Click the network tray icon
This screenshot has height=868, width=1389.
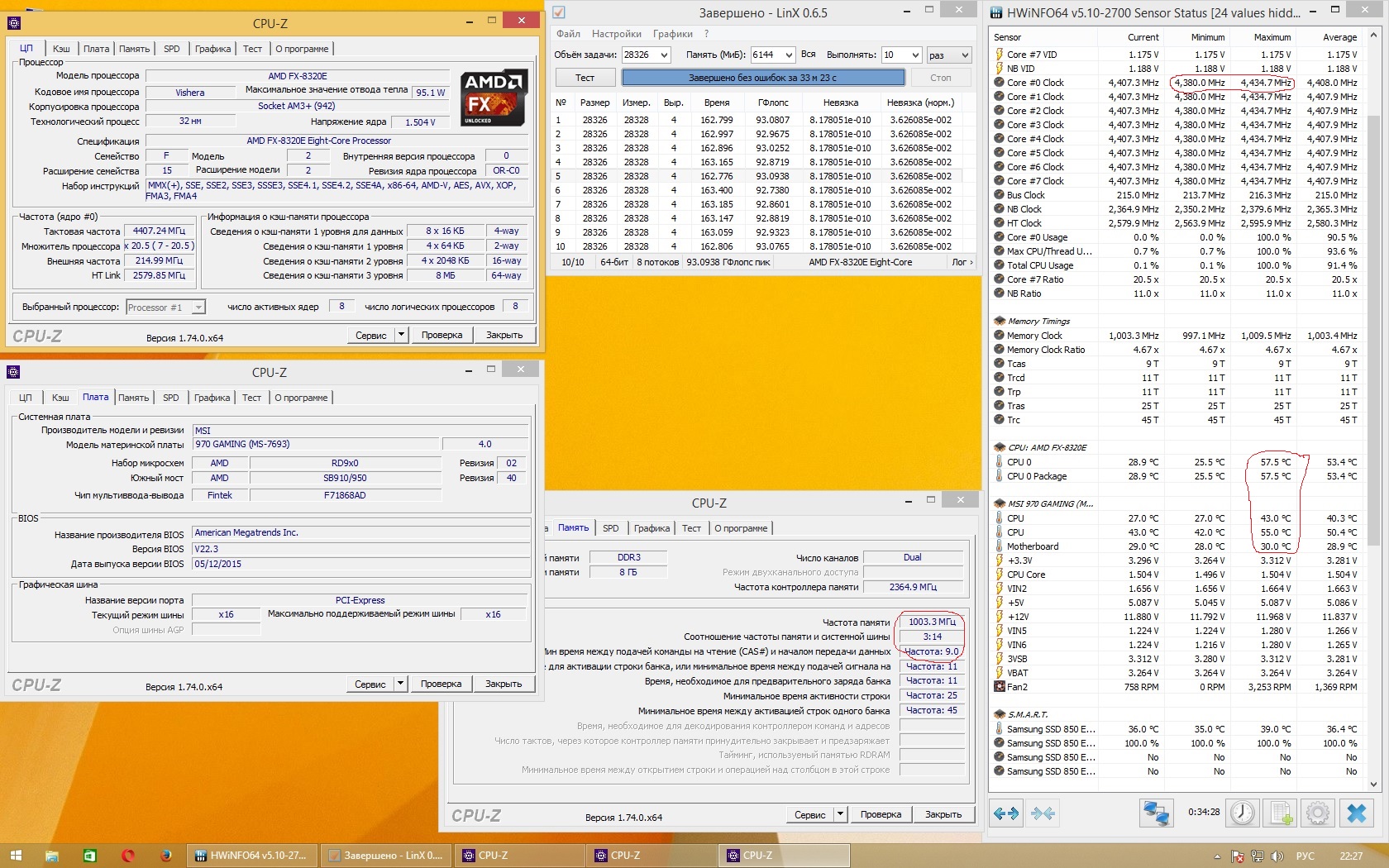click(1258, 856)
